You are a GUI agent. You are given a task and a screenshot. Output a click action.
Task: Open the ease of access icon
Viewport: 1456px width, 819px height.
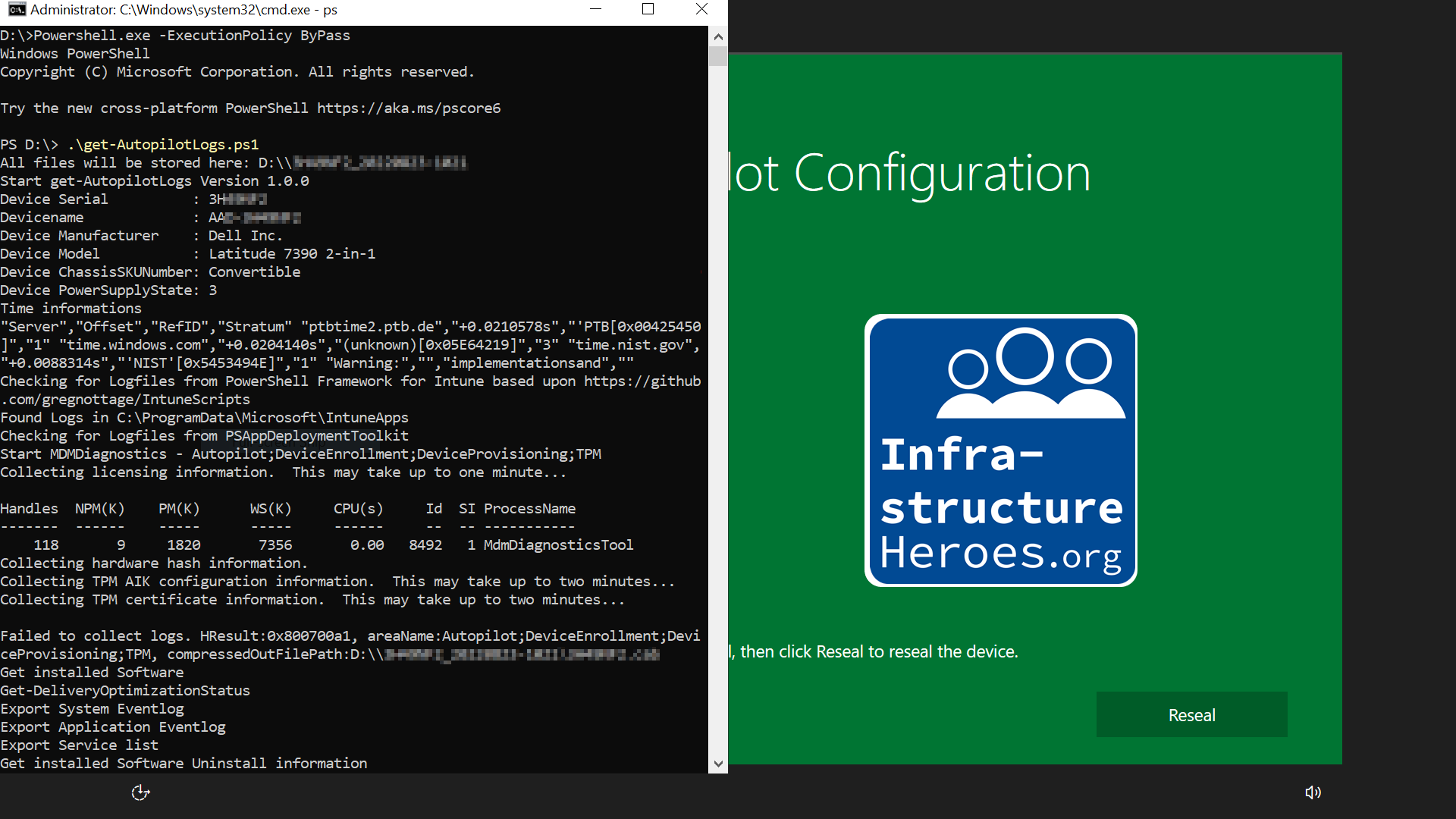[140, 792]
